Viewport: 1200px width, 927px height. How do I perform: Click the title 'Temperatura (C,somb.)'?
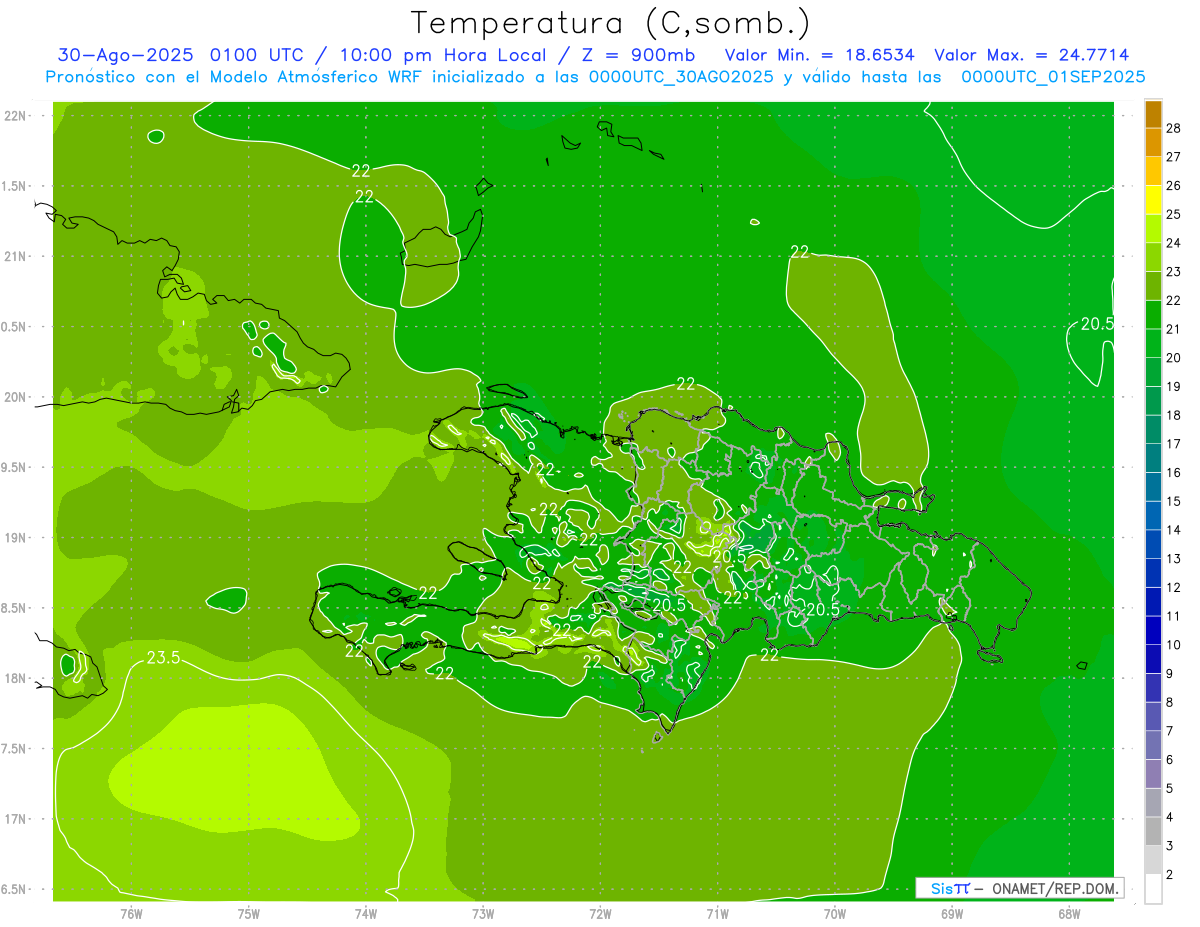(x=611, y=24)
